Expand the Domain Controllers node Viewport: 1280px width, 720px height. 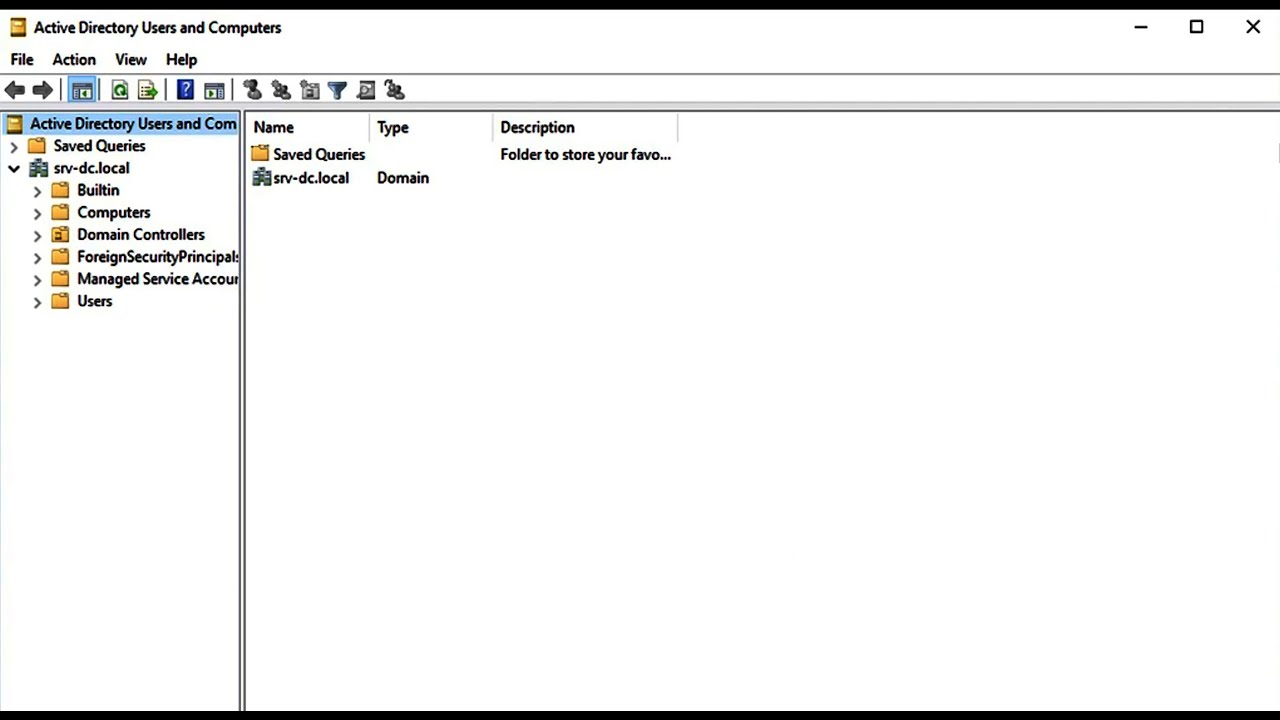tap(37, 235)
